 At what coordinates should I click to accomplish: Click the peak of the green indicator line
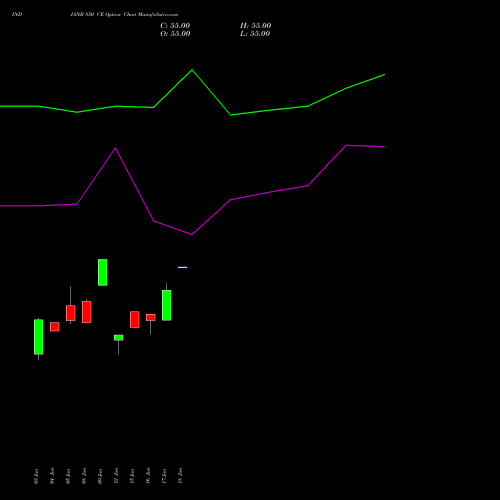click(192, 70)
